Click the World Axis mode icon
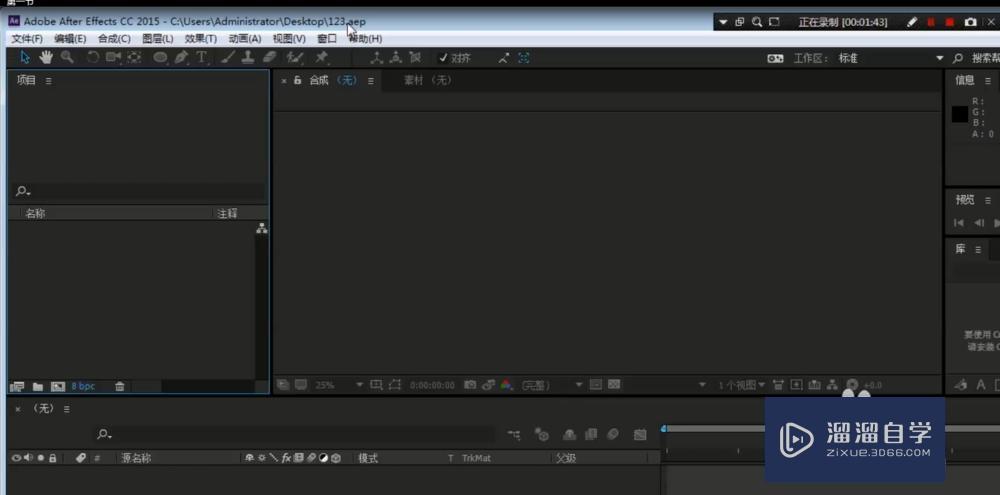 [396, 58]
